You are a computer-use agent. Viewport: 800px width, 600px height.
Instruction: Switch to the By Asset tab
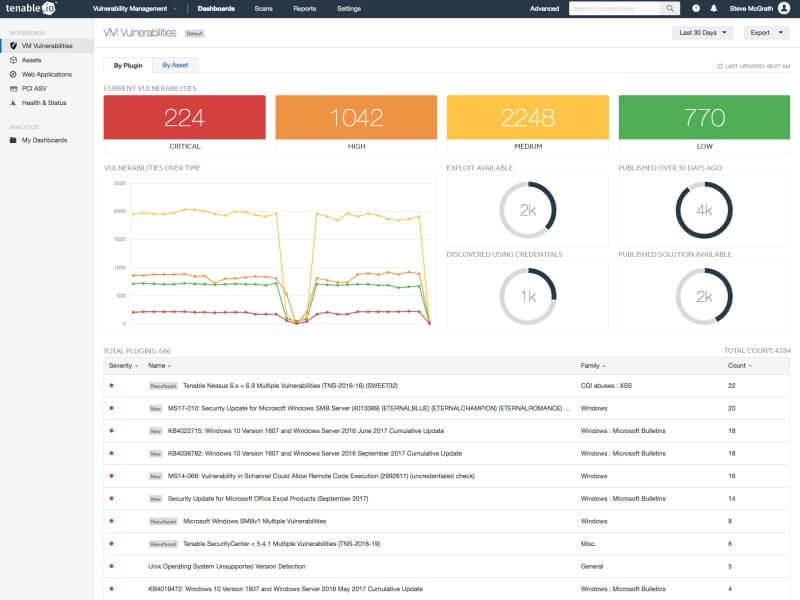click(175, 65)
